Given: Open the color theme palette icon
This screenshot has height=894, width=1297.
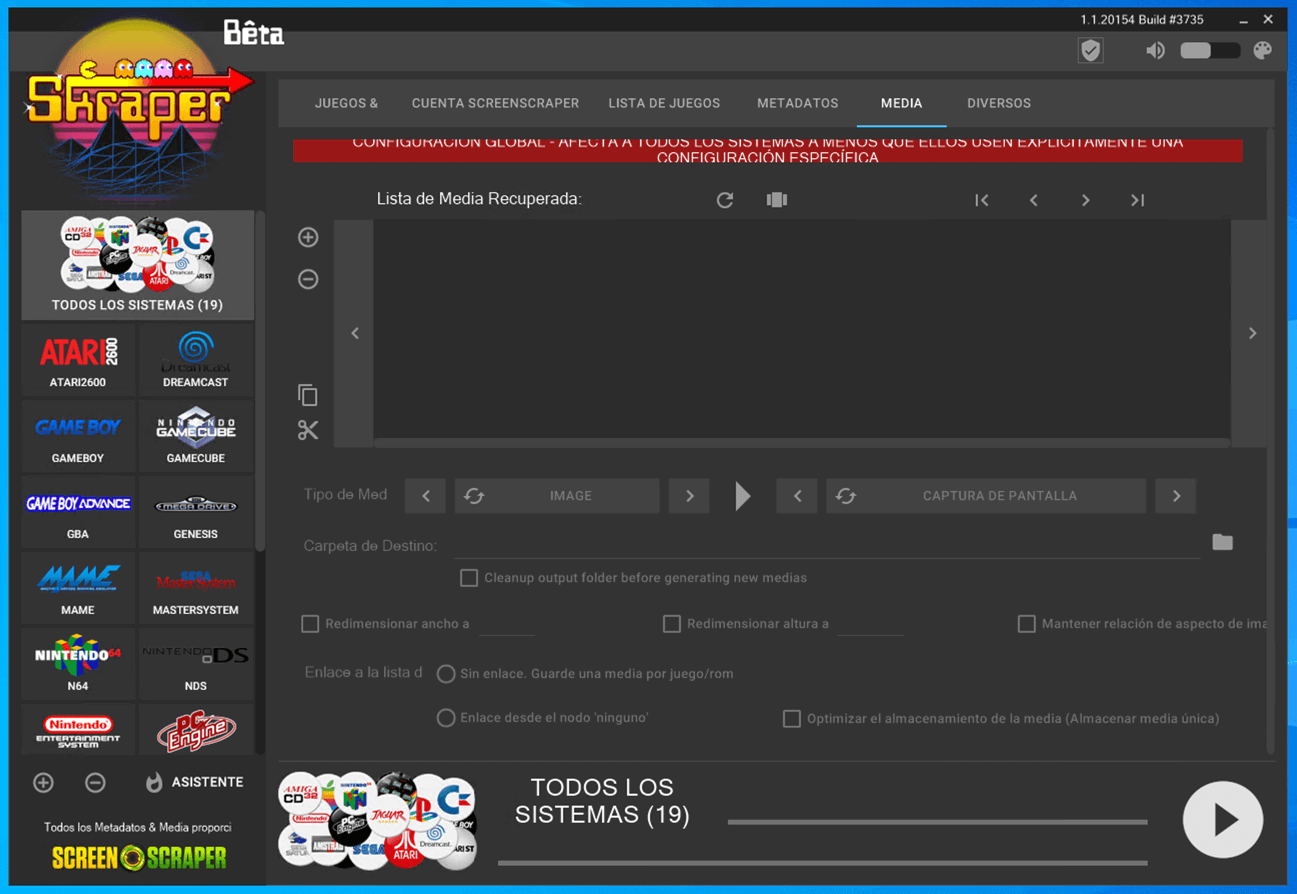Looking at the screenshot, I should [1262, 51].
